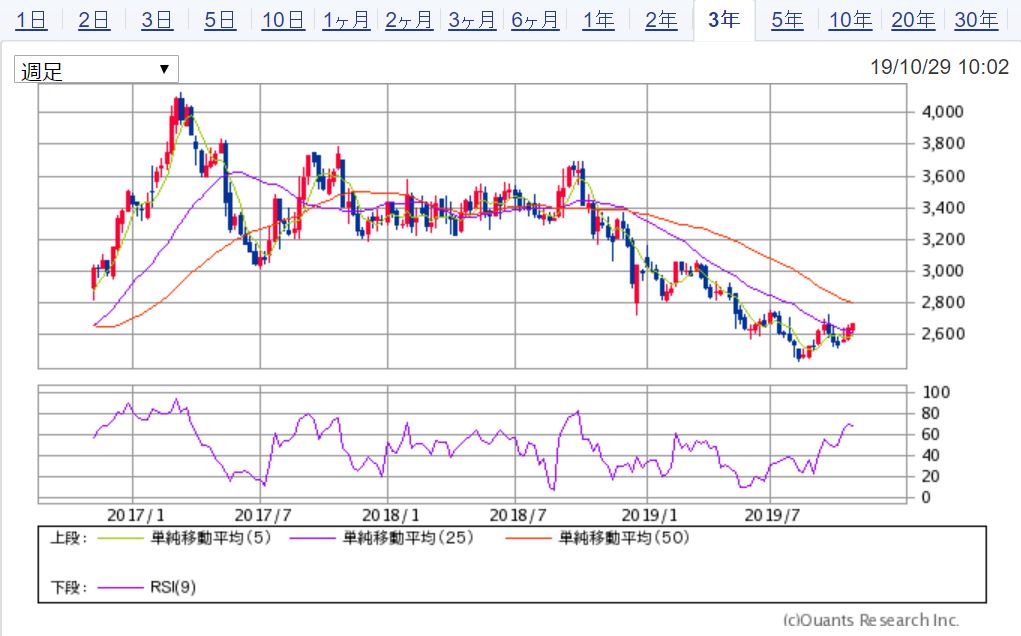Click the RSI 80 axis label
The height and width of the screenshot is (636, 1021).
(931, 413)
